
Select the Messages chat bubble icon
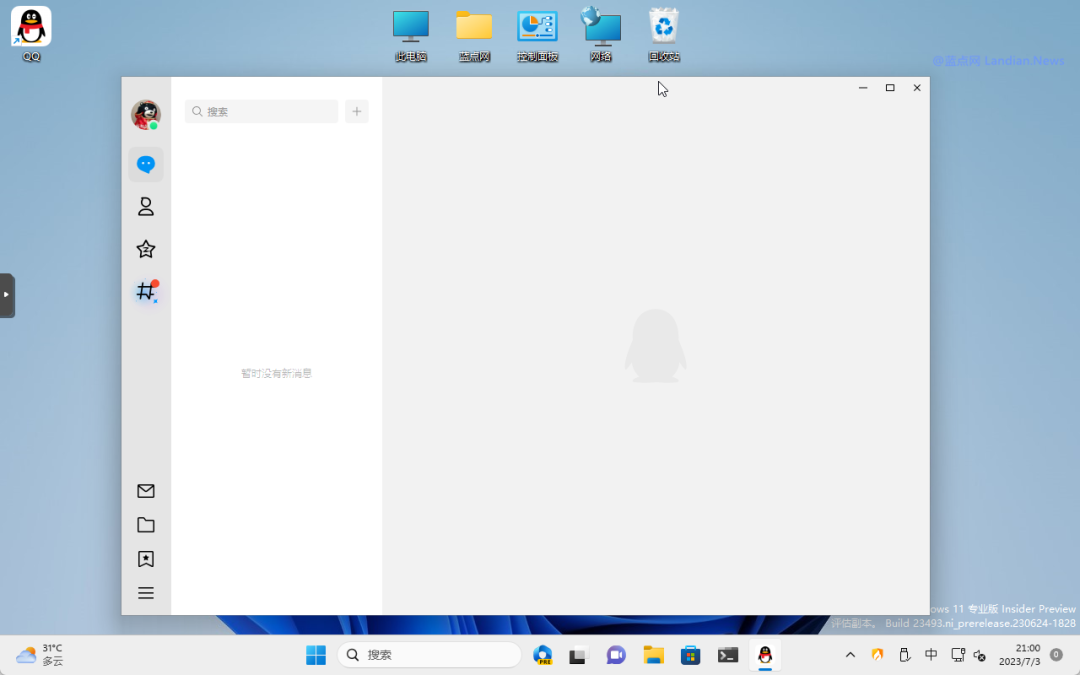(145, 165)
